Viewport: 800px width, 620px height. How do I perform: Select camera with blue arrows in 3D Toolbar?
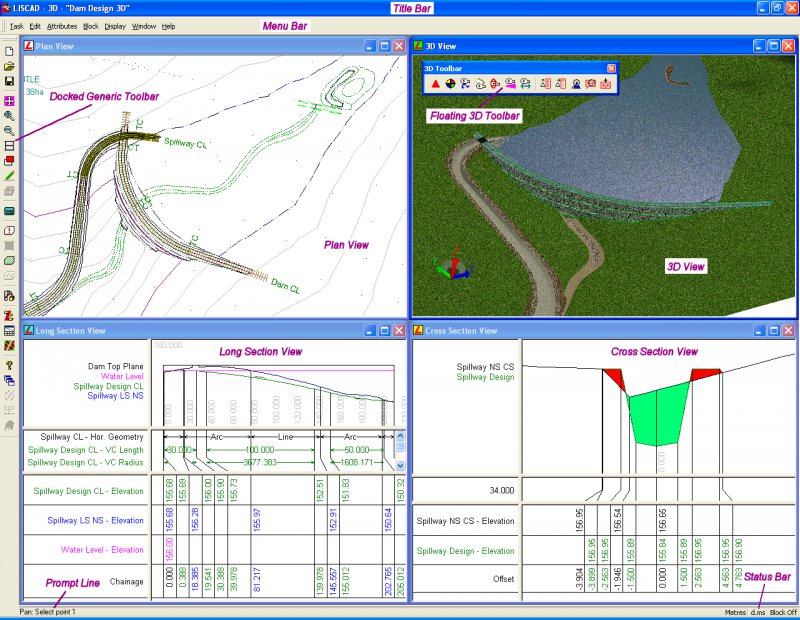[x=465, y=84]
